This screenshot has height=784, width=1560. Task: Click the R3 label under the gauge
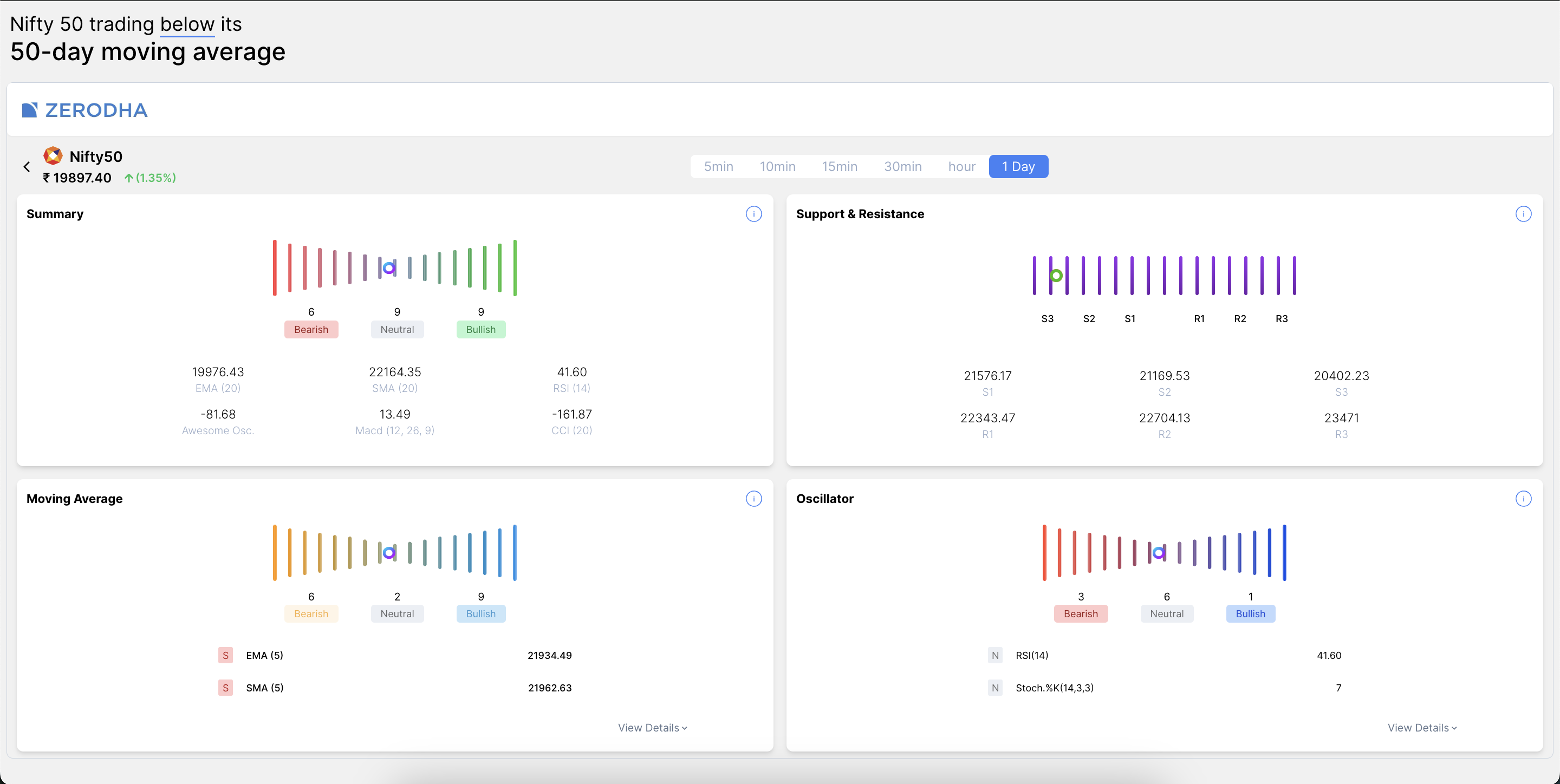[x=1282, y=318]
